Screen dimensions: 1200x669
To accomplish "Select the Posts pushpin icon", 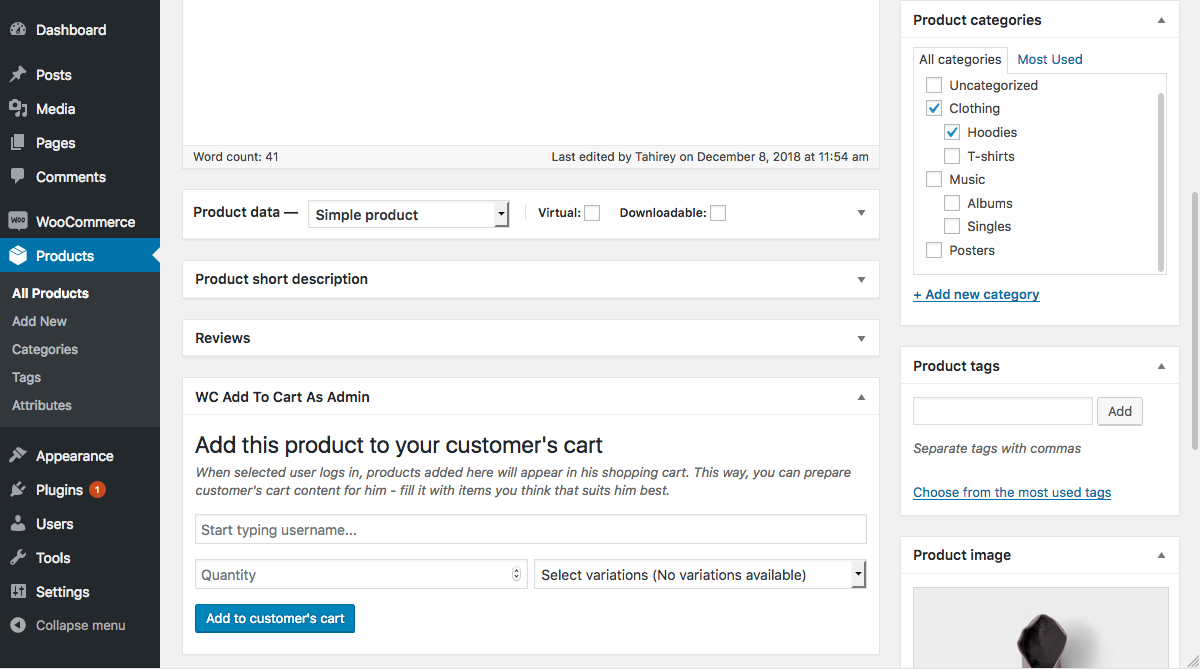I will pyautogui.click(x=18, y=75).
